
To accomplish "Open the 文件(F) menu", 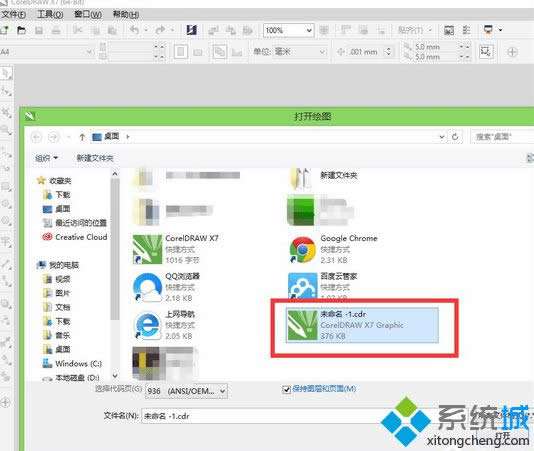I will coord(13,14).
